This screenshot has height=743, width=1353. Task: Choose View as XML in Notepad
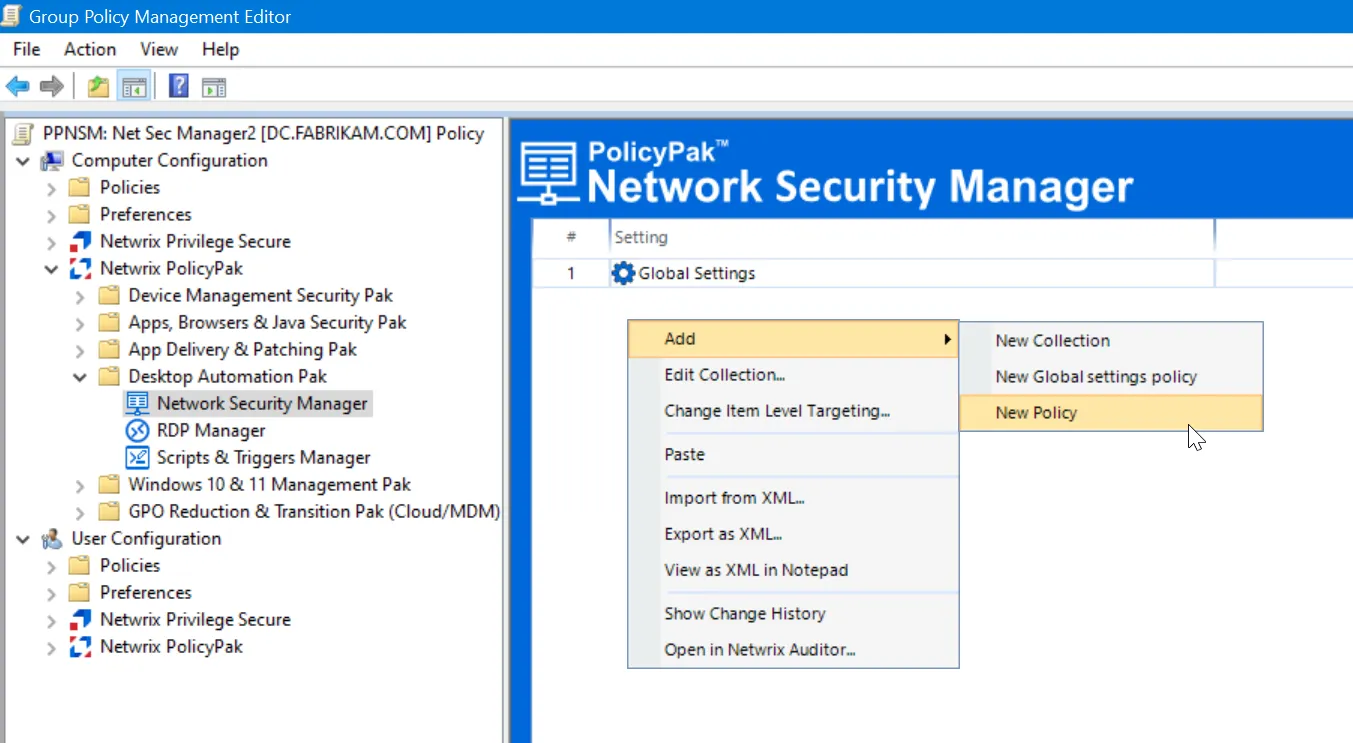point(793,570)
